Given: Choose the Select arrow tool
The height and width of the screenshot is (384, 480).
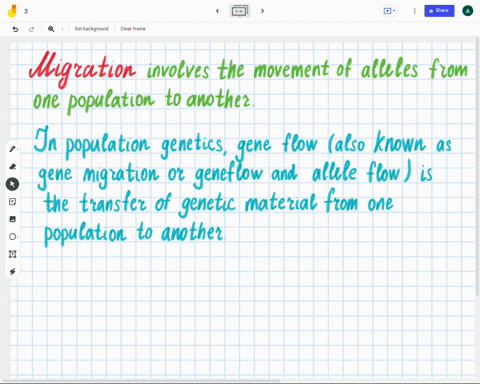Looking at the screenshot, I should point(13,184).
